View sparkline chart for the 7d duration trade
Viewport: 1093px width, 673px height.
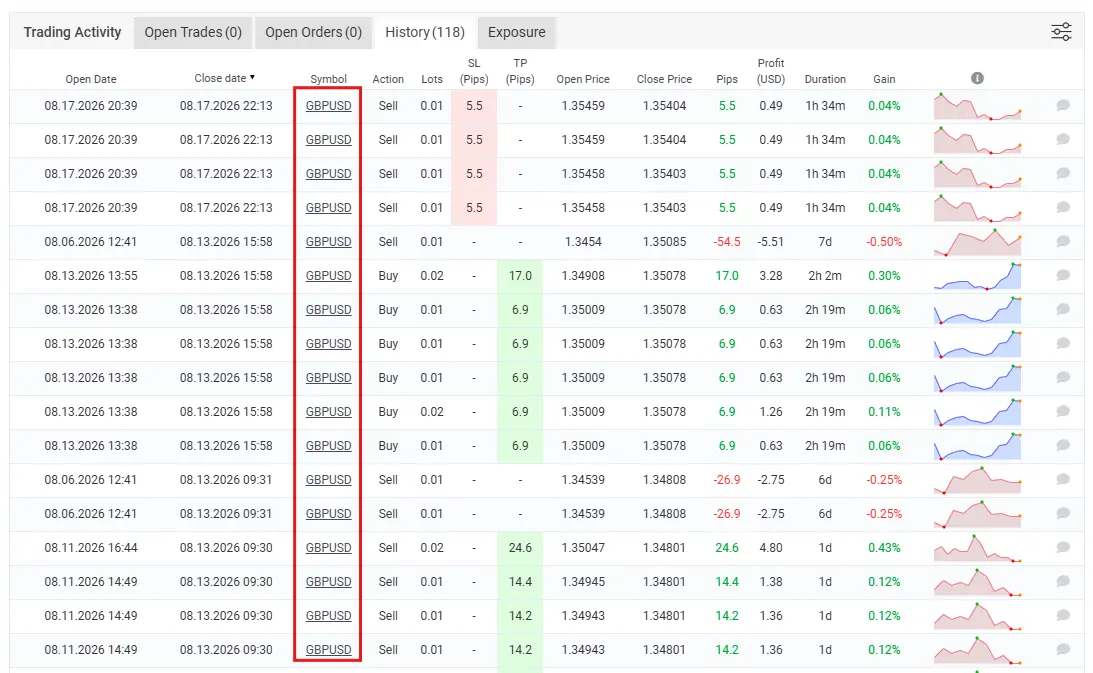coord(977,242)
